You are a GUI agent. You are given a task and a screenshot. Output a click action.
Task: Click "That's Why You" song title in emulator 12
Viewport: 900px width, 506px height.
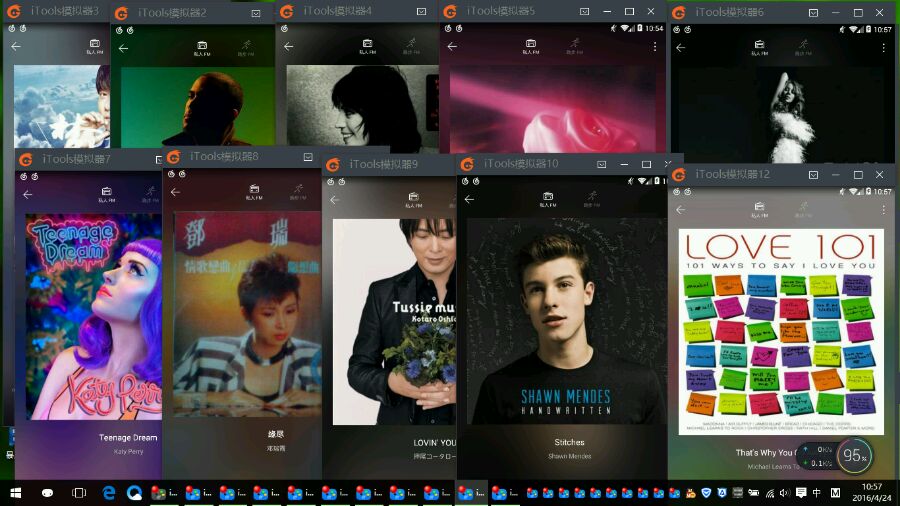coord(765,453)
